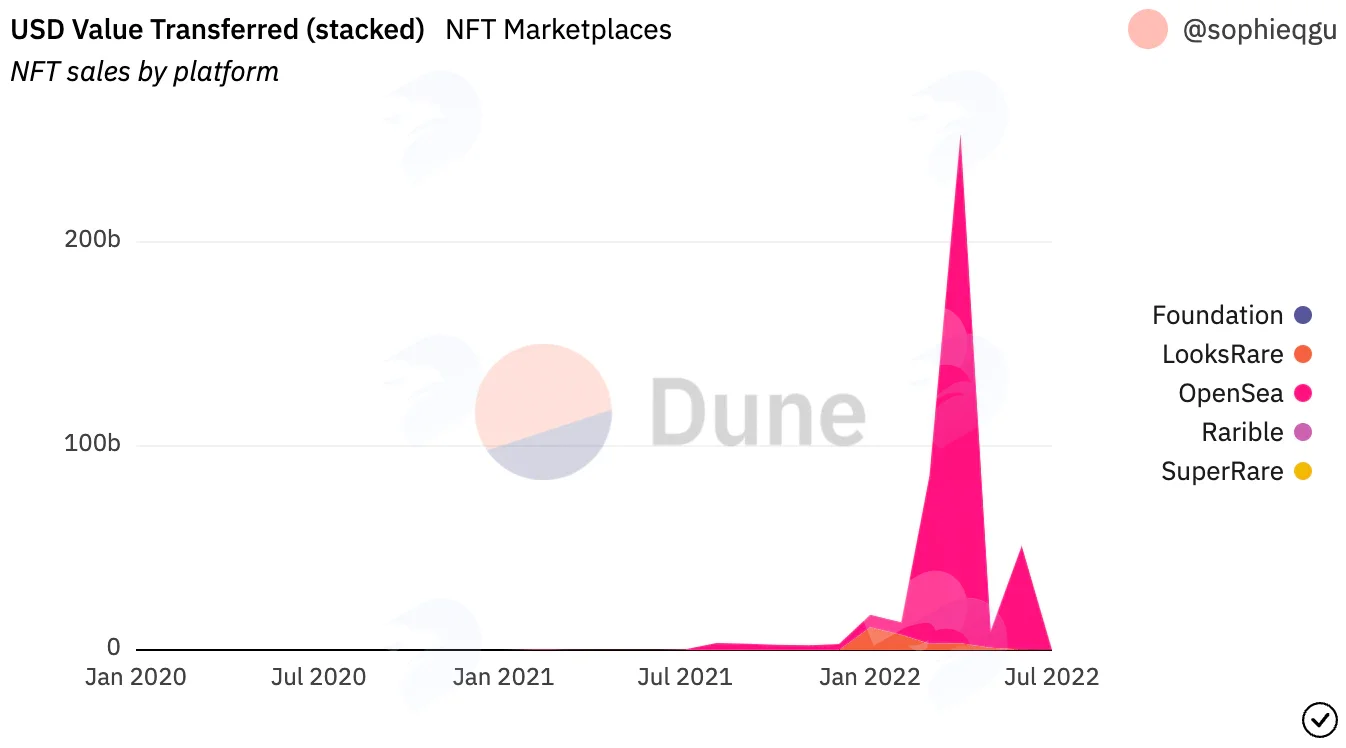
Task: Click the NFT Marketplaces query name
Action: point(558,30)
